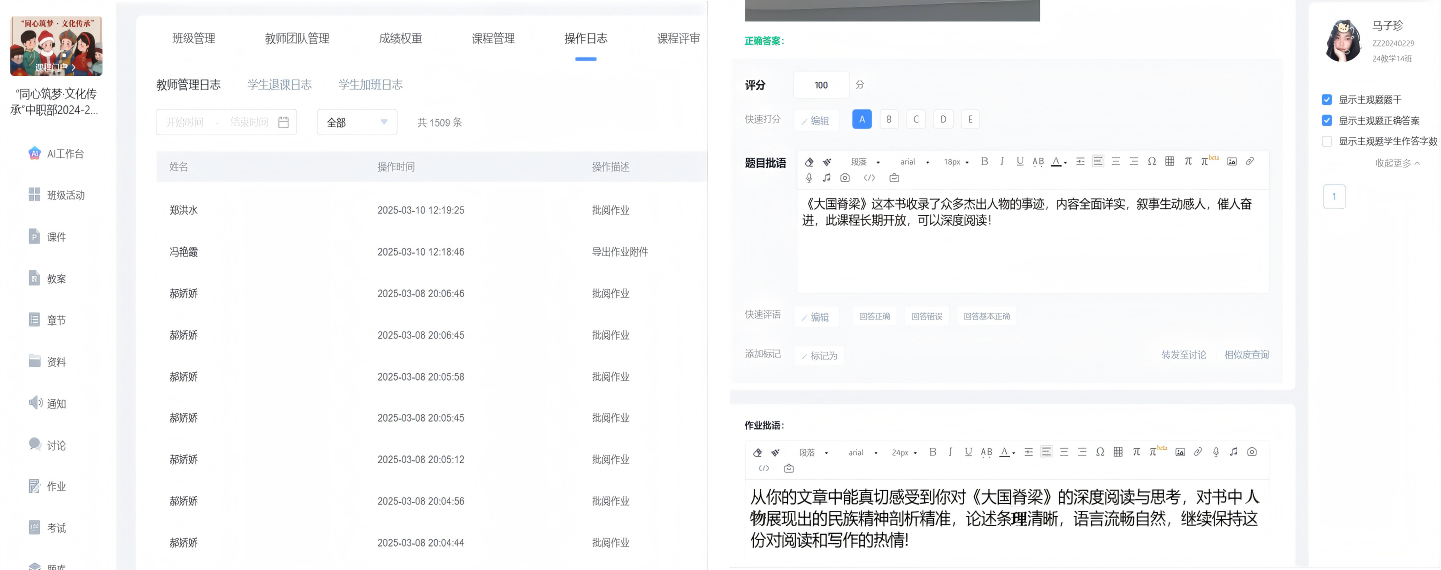Insert table in 题目批语 editor toolbar
Screen dimensions: 1441x570
pos(1170,161)
